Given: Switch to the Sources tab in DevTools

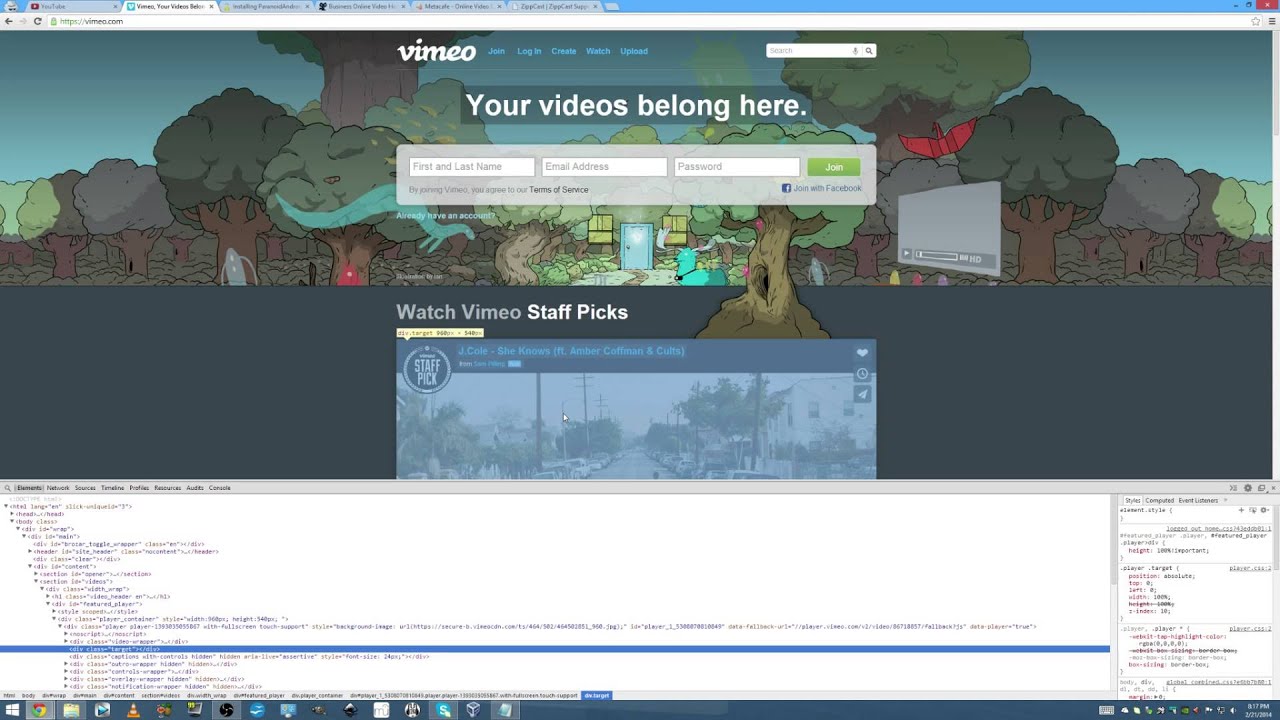Looking at the screenshot, I should [x=85, y=488].
